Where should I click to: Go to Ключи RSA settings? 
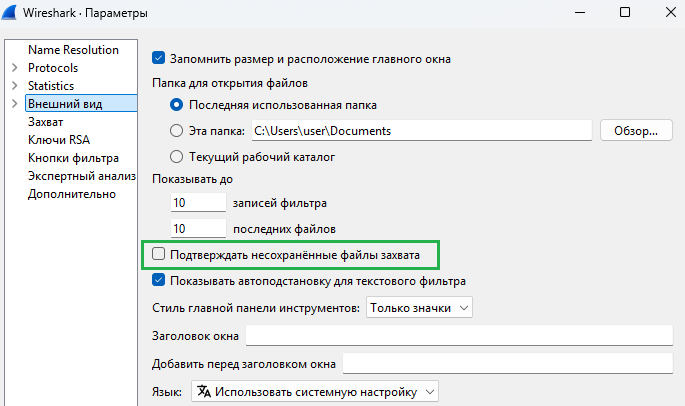click(x=59, y=140)
